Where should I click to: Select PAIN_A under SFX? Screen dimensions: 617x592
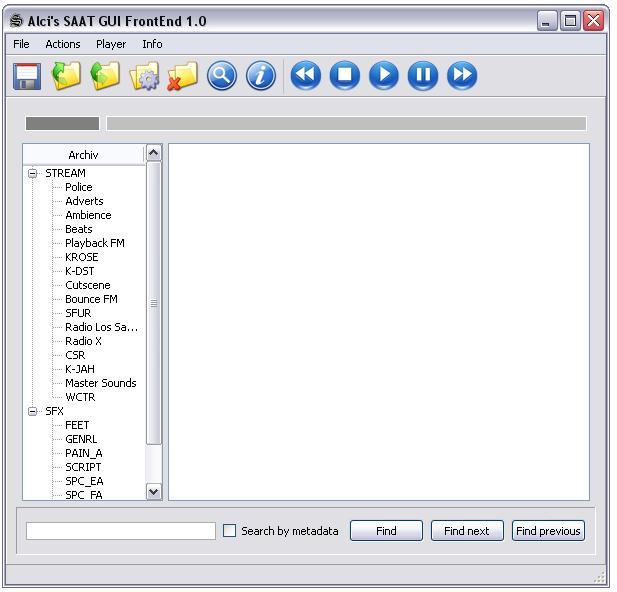coord(84,453)
